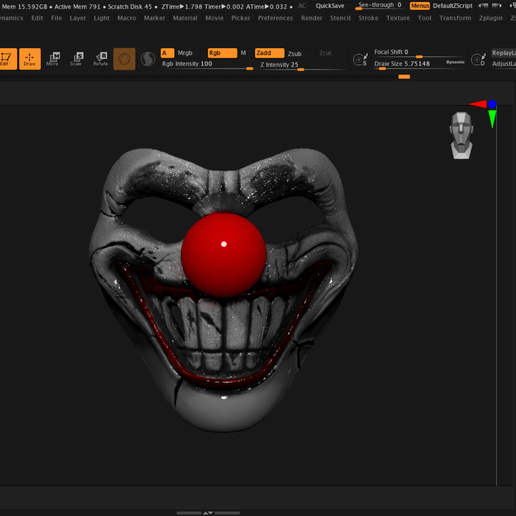The image size is (516, 516).
Task: Click the brush S radius icon
Action: pyautogui.click(x=360, y=60)
